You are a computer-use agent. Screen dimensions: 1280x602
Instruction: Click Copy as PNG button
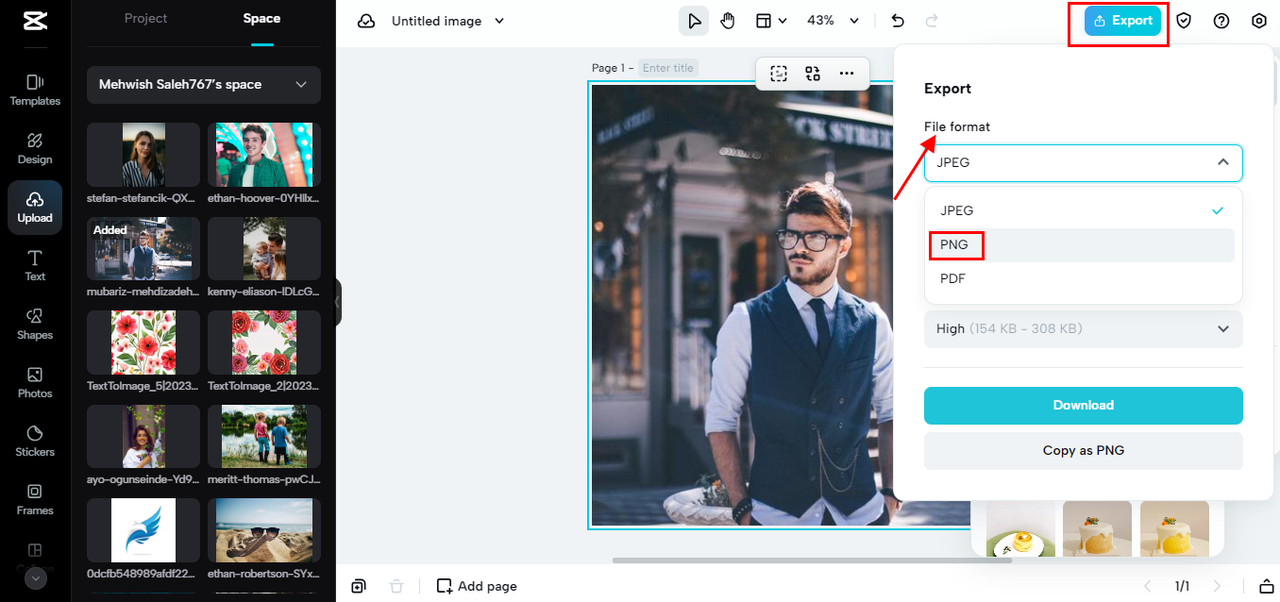pos(1083,451)
